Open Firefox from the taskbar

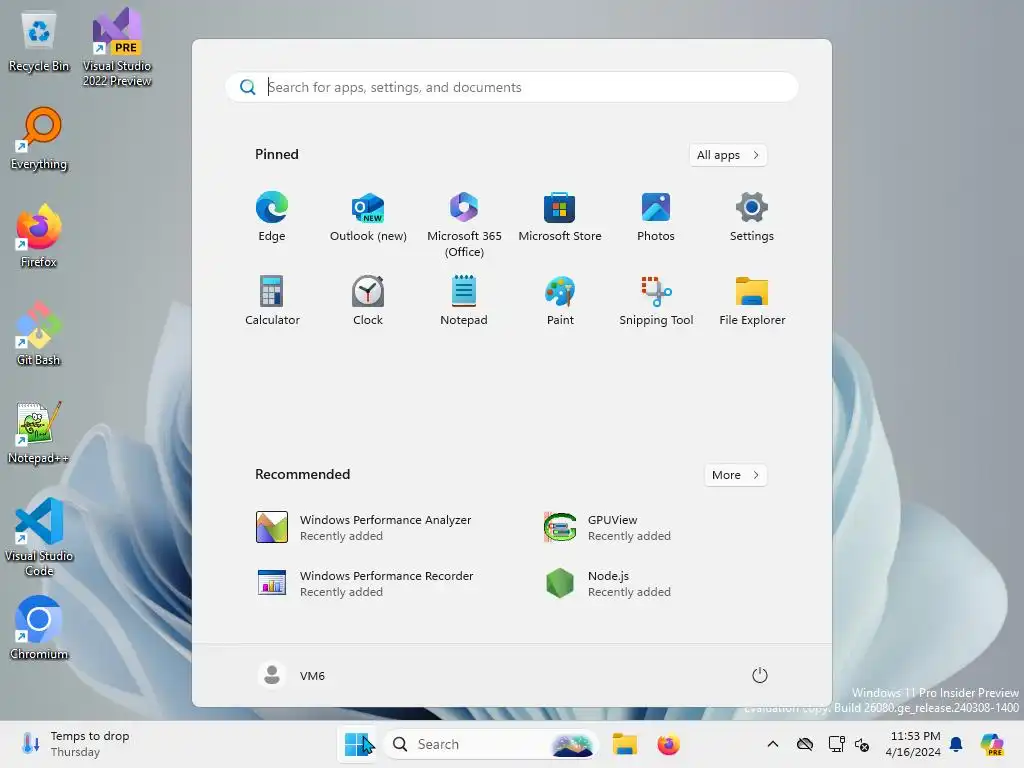668,744
